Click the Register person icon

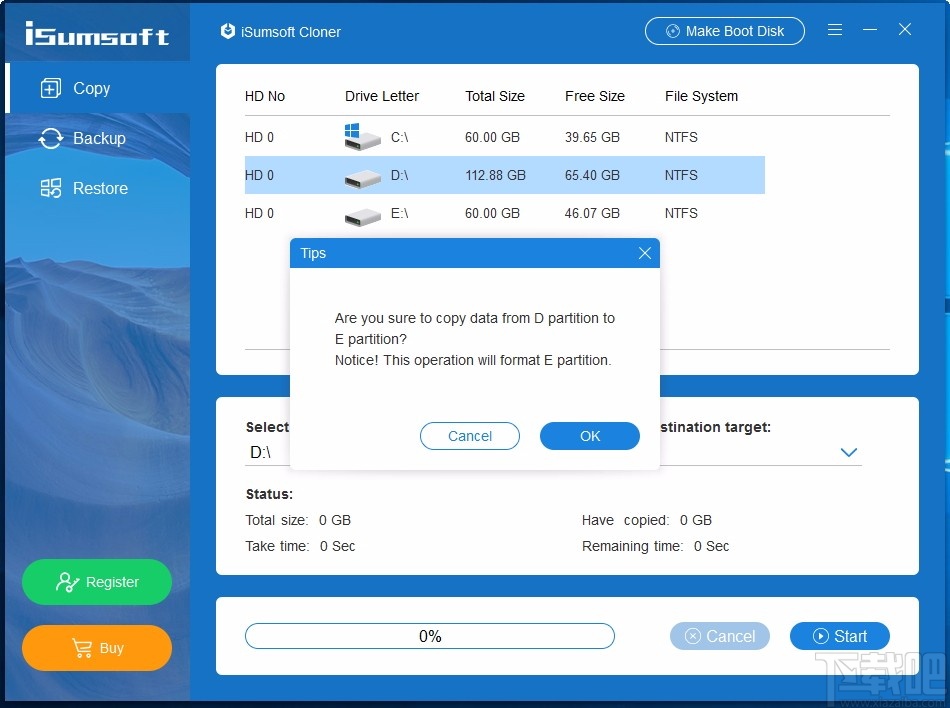point(67,582)
